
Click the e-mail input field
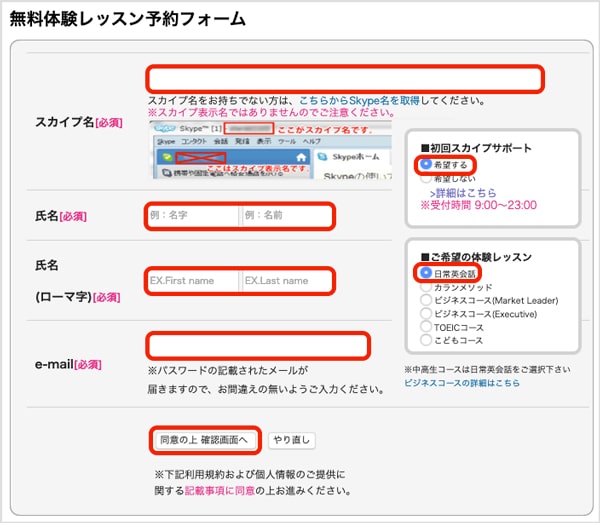258,346
